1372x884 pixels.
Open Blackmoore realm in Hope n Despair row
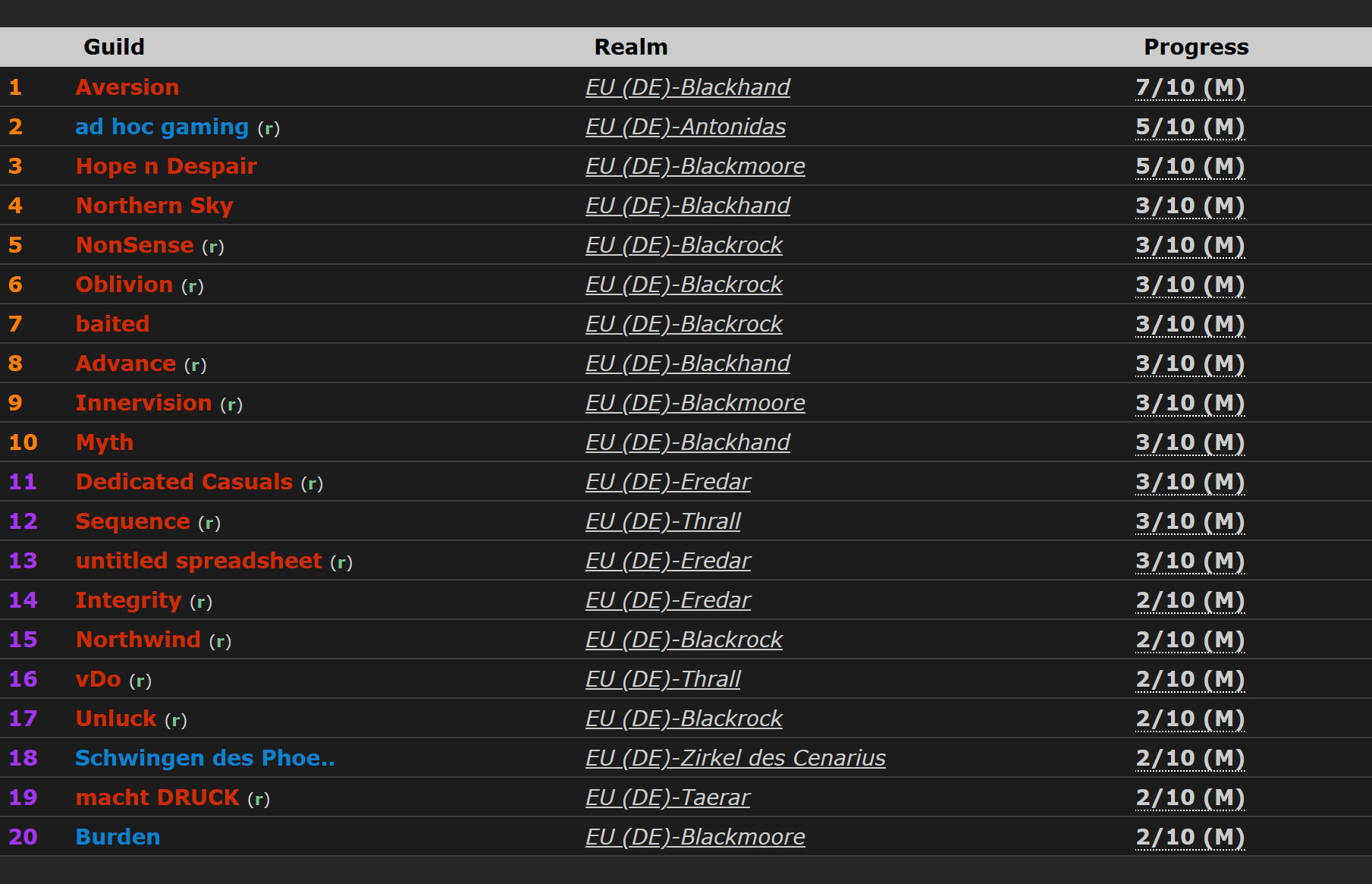pyautogui.click(x=695, y=166)
